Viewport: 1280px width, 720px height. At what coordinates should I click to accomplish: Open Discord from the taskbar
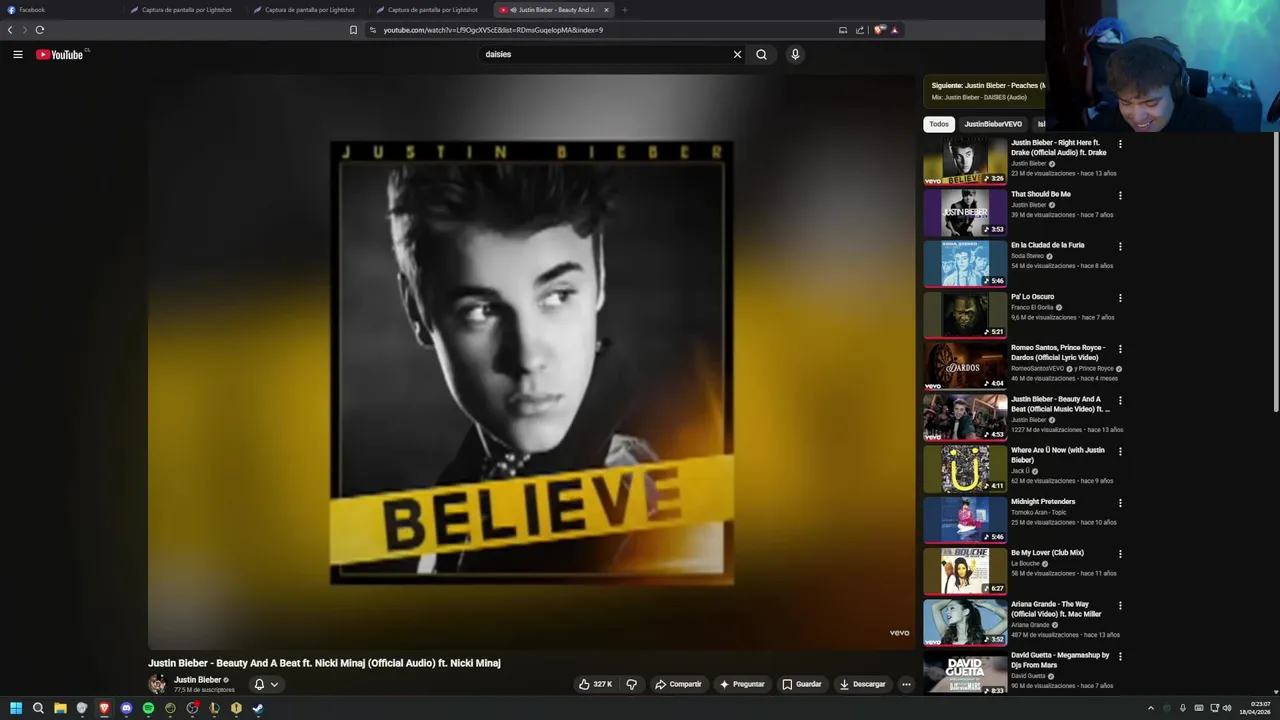click(x=126, y=708)
